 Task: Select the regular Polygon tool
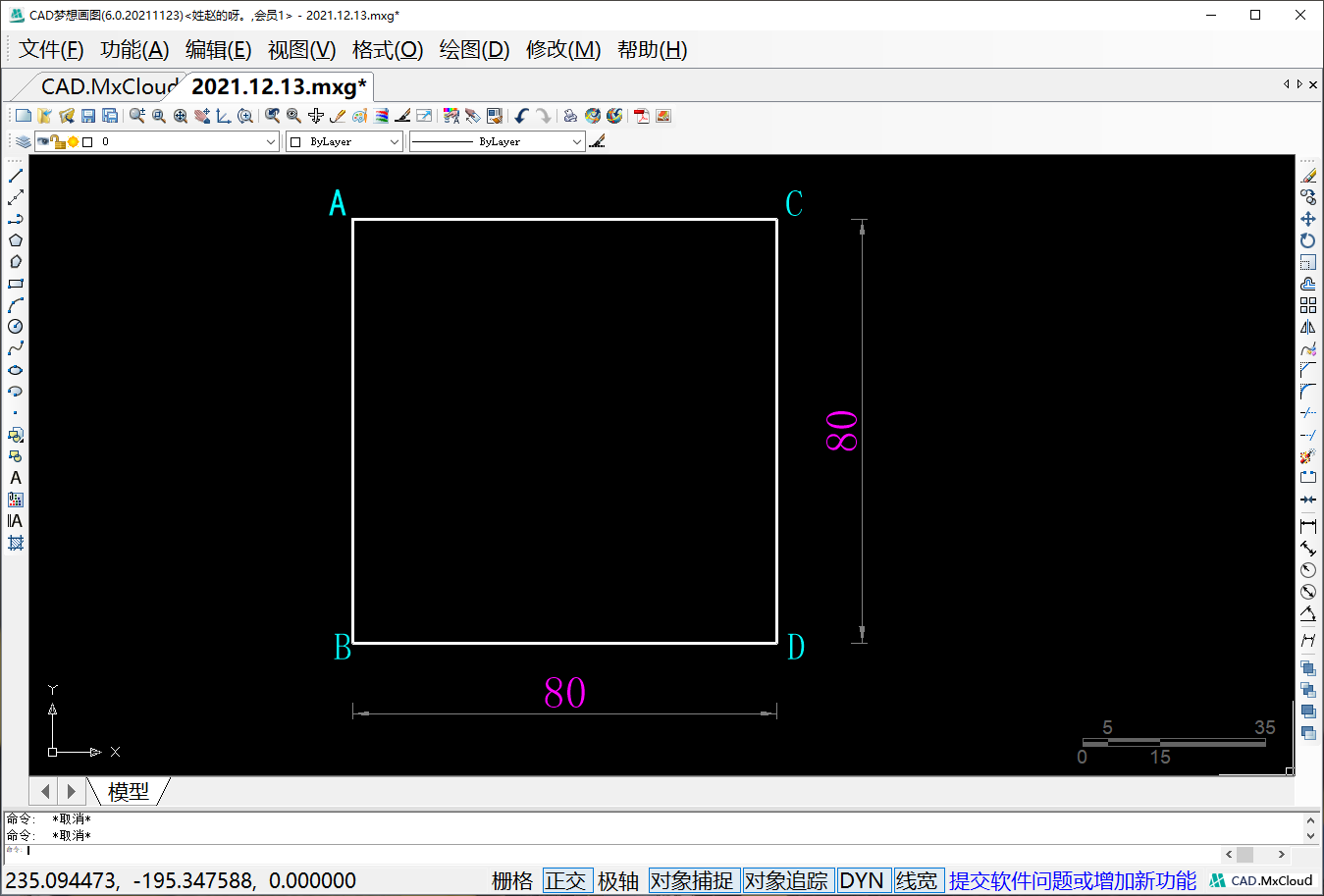[x=16, y=240]
